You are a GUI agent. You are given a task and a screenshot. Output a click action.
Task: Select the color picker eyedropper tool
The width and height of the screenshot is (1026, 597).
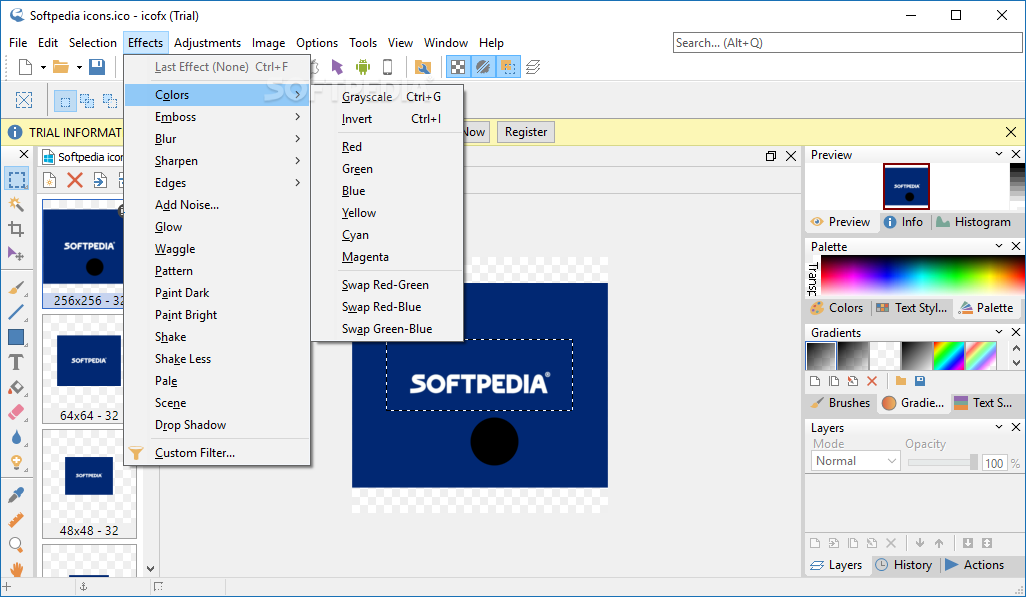click(16, 495)
